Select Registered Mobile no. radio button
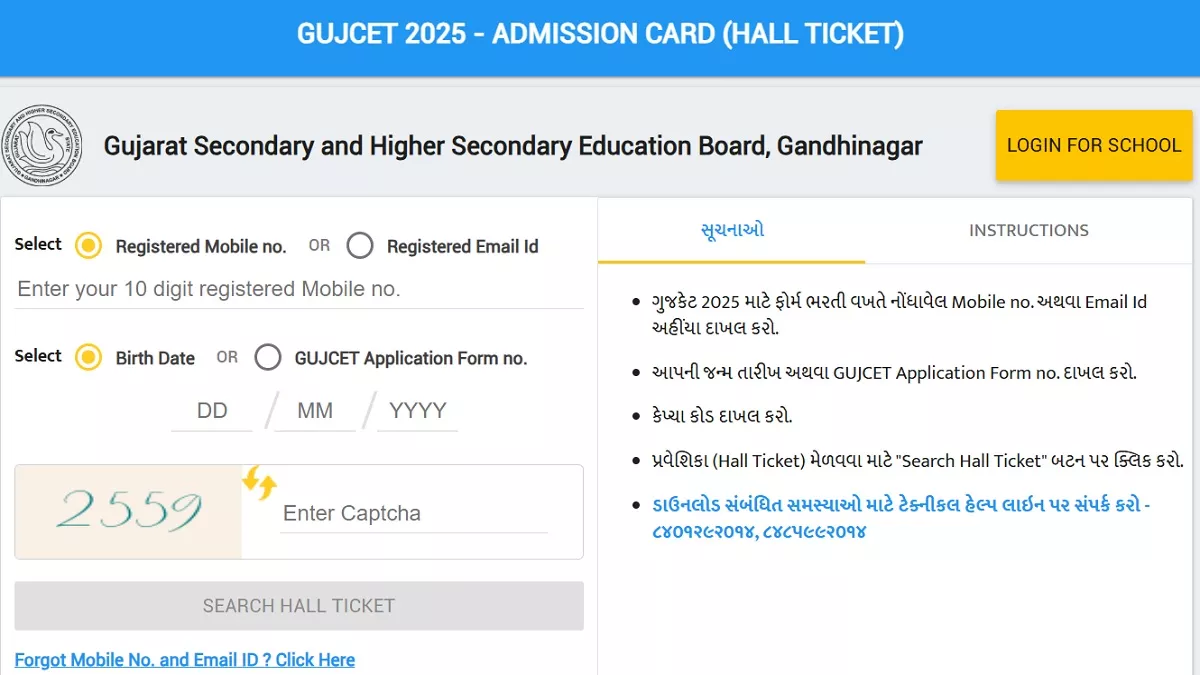 (89, 245)
